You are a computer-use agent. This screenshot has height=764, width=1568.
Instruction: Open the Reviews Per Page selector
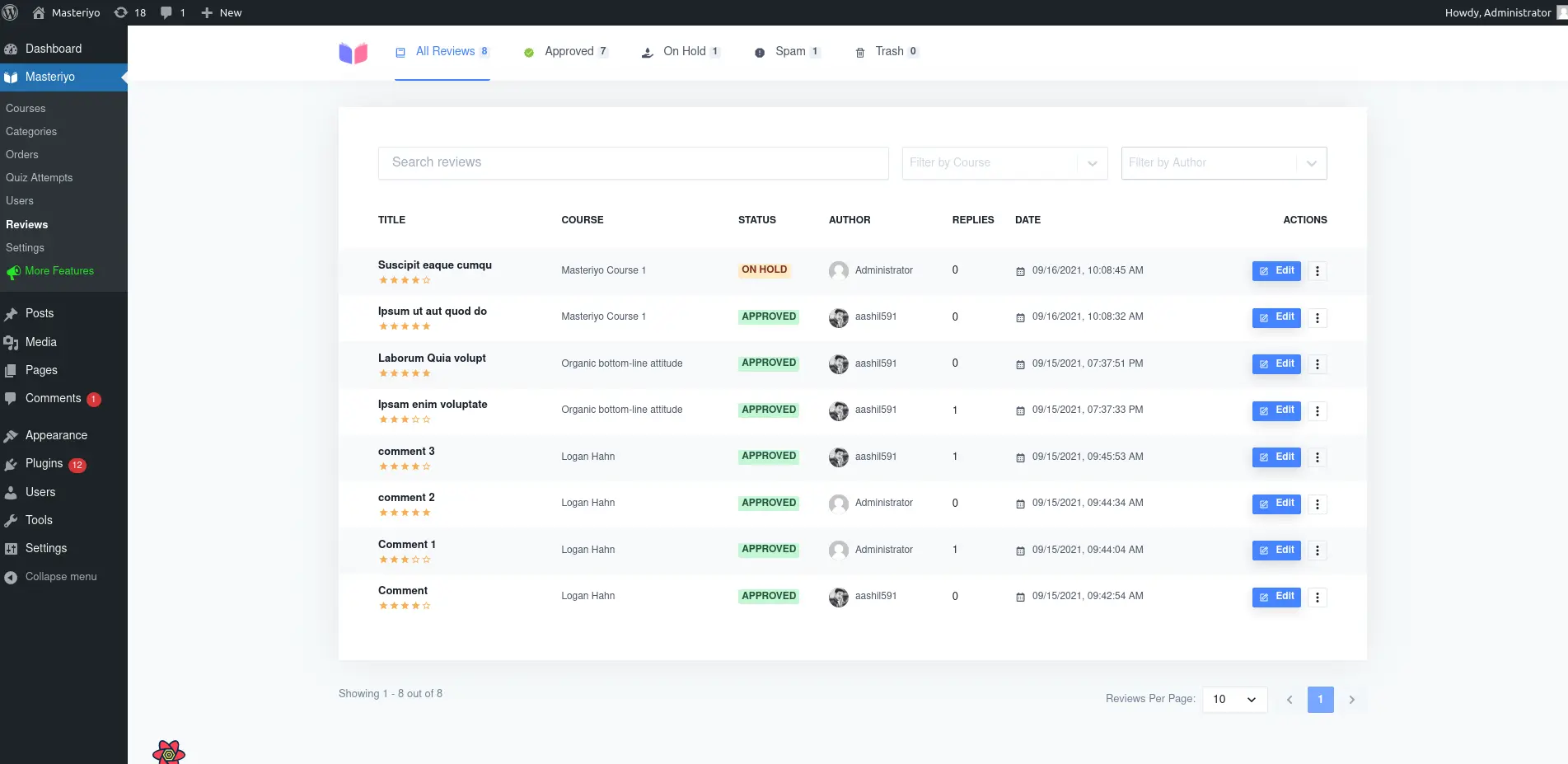tap(1234, 700)
